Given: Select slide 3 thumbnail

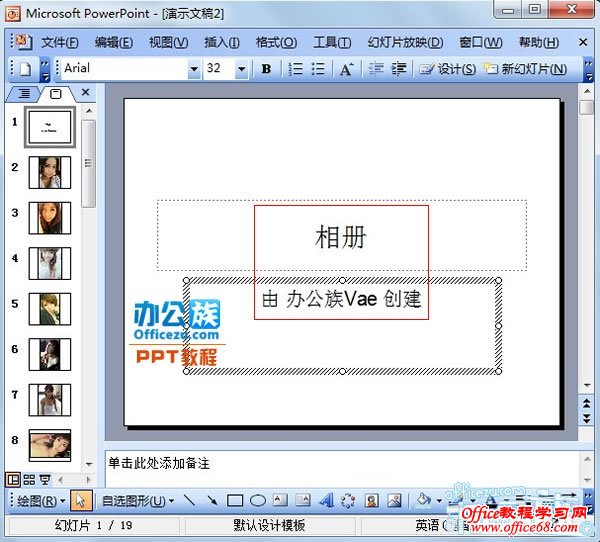Looking at the screenshot, I should (50, 218).
